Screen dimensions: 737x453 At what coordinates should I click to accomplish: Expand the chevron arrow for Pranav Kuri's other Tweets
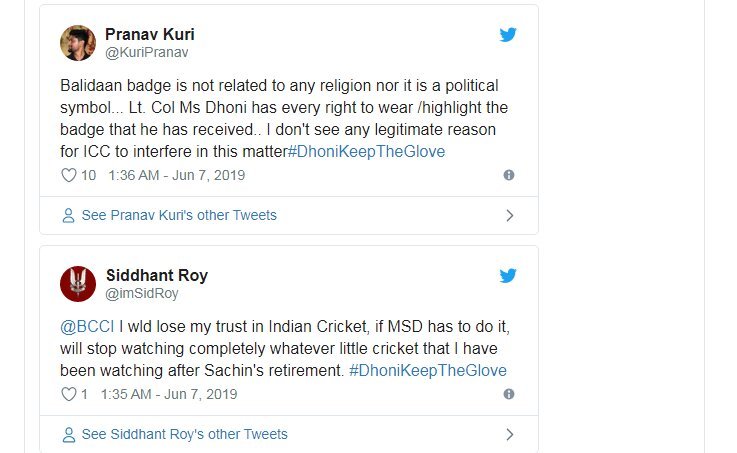click(x=509, y=215)
